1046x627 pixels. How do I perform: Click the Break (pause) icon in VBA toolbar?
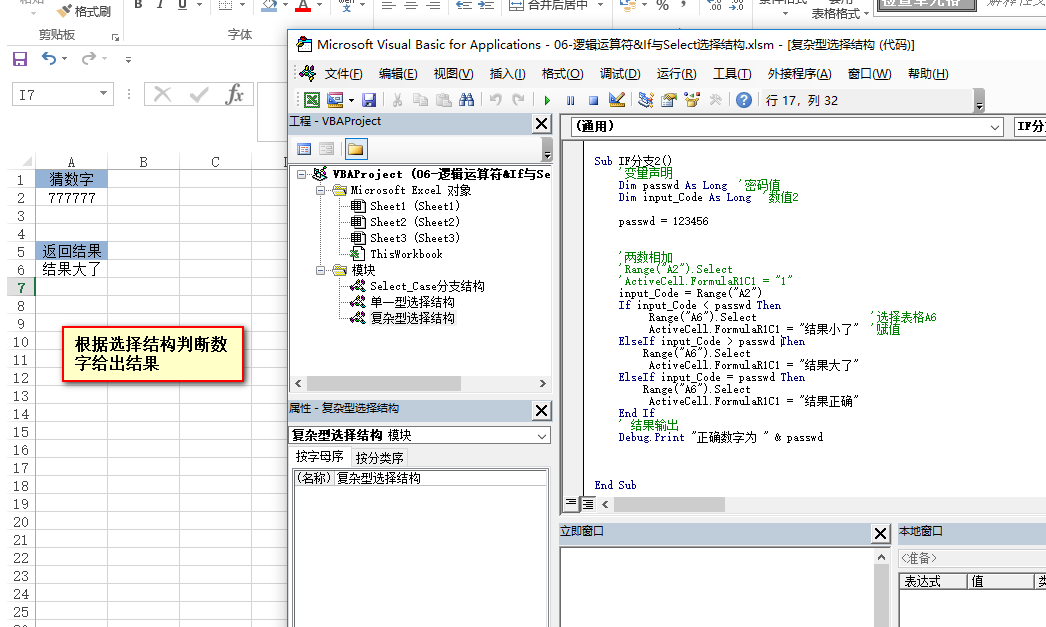(570, 100)
